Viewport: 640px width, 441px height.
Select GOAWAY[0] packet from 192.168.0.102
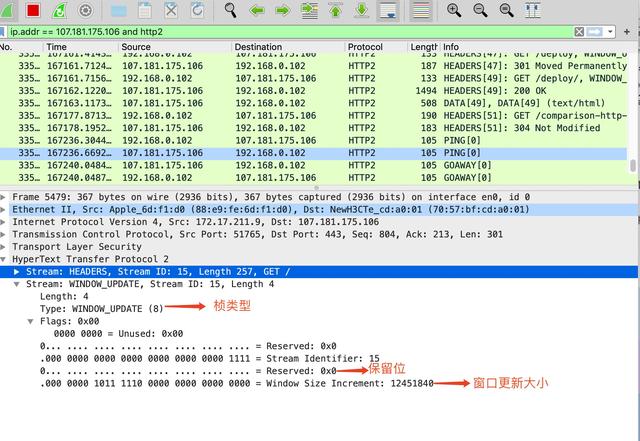[313, 178]
